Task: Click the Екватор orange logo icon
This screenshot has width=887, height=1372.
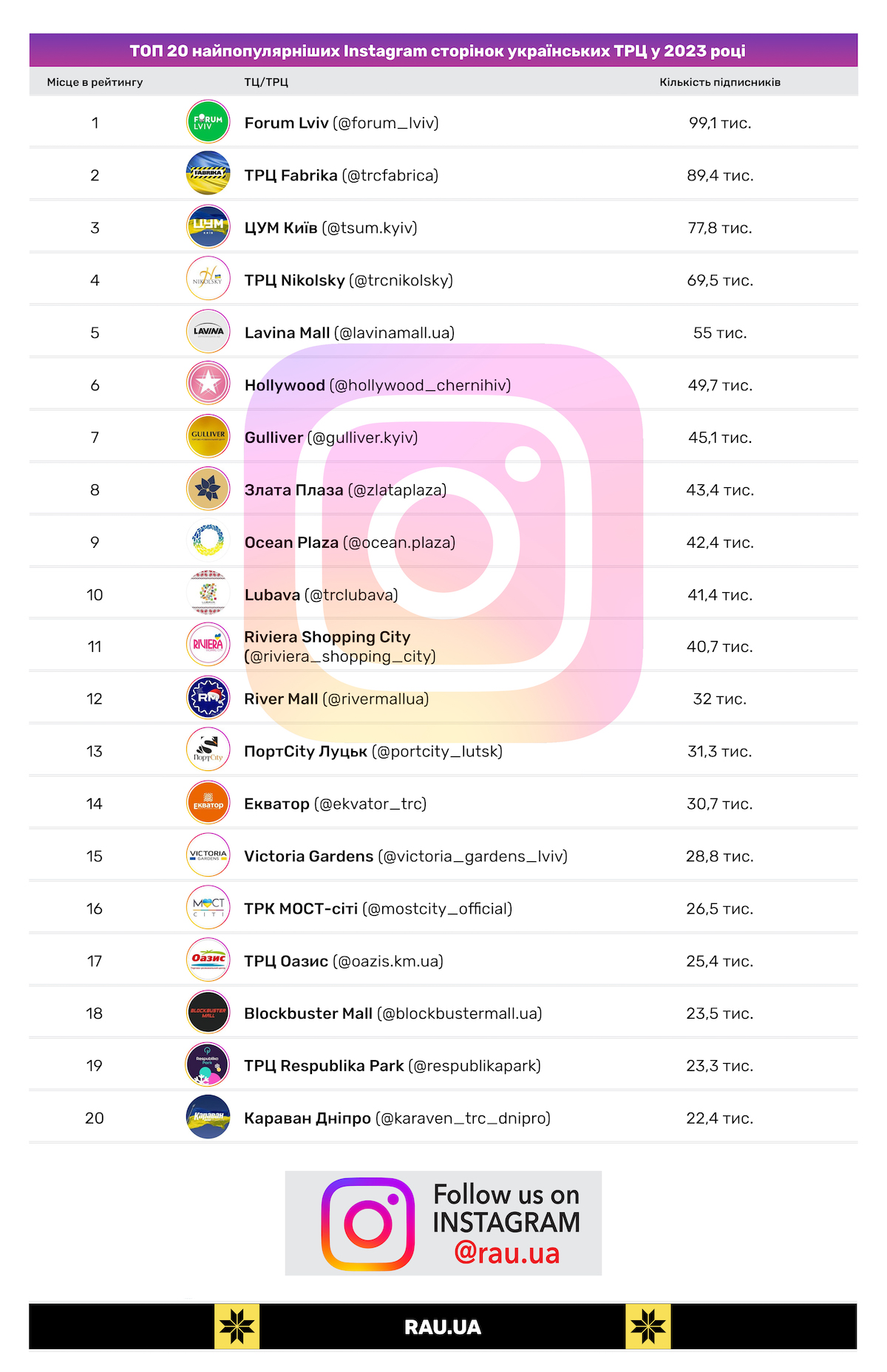Action: [208, 803]
